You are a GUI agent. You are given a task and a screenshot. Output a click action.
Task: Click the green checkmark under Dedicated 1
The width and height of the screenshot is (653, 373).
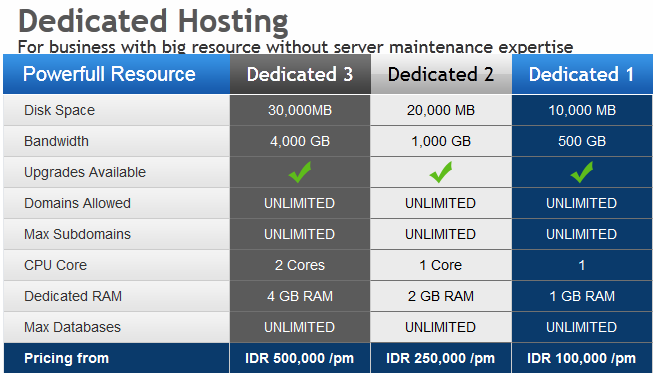582,172
